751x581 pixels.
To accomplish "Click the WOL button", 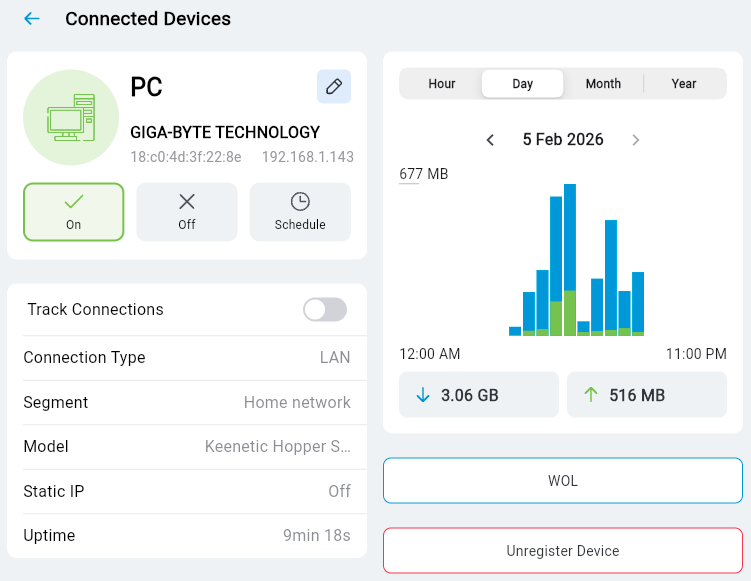I will 563,481.
